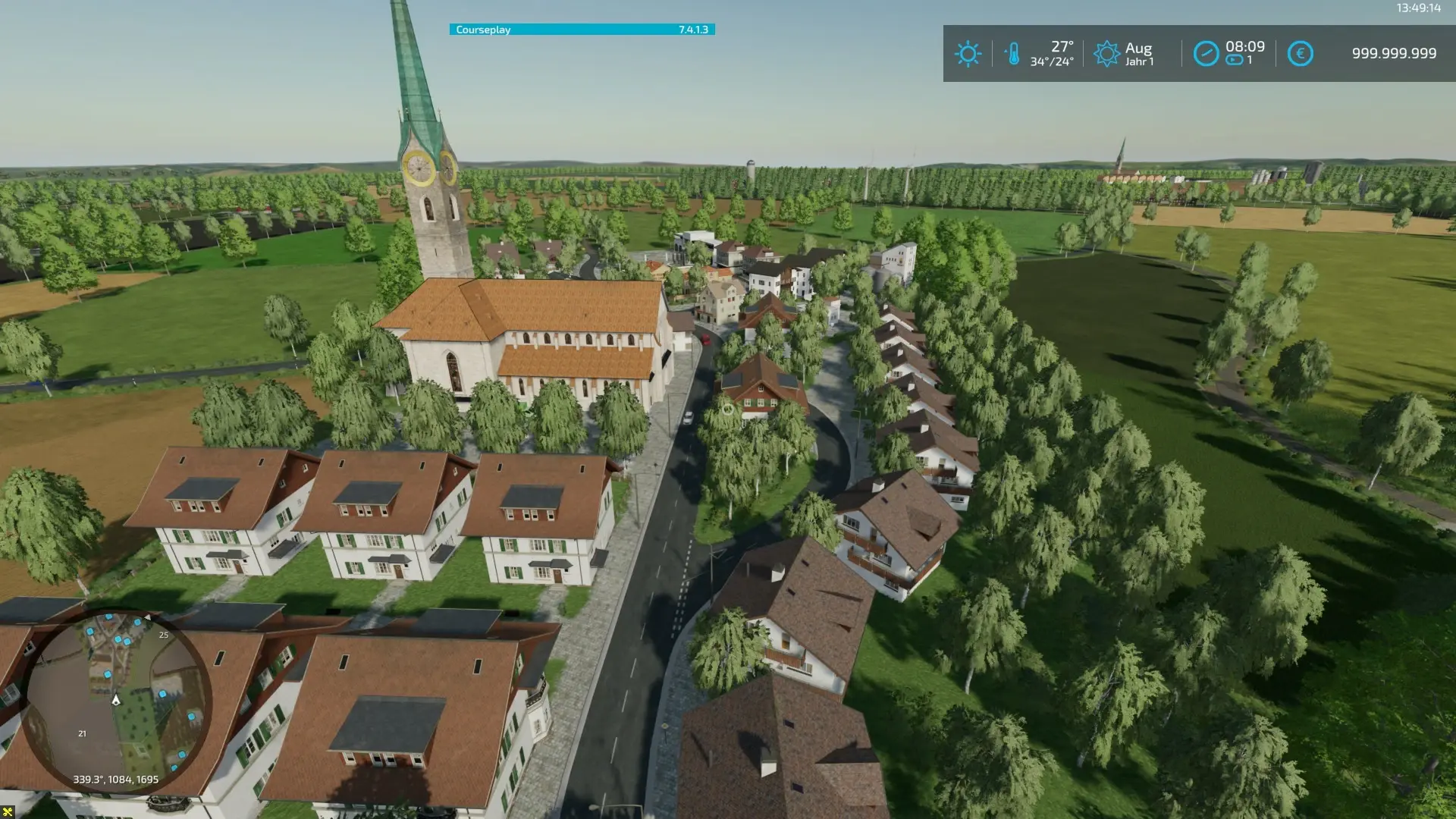
Task: Click the Courseplay label in top bar
Action: [x=483, y=30]
